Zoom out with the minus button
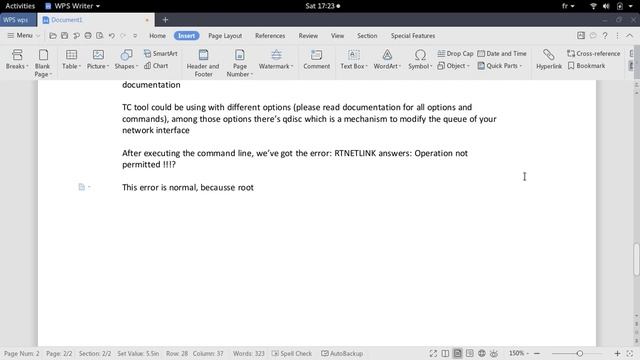 (x=537, y=353)
